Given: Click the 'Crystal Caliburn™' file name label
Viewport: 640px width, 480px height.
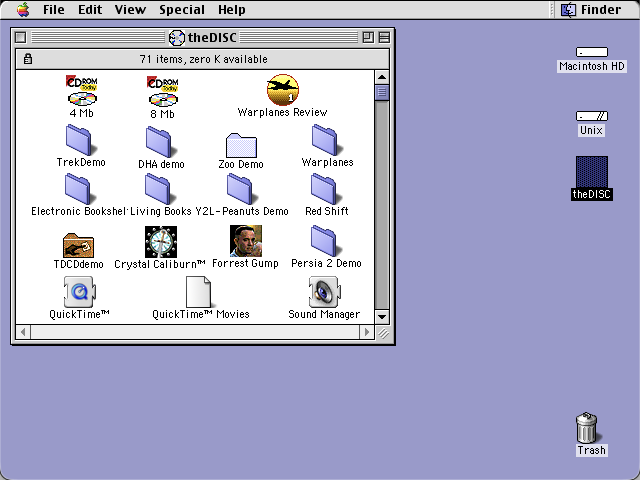Looking at the screenshot, I should click(160, 264).
